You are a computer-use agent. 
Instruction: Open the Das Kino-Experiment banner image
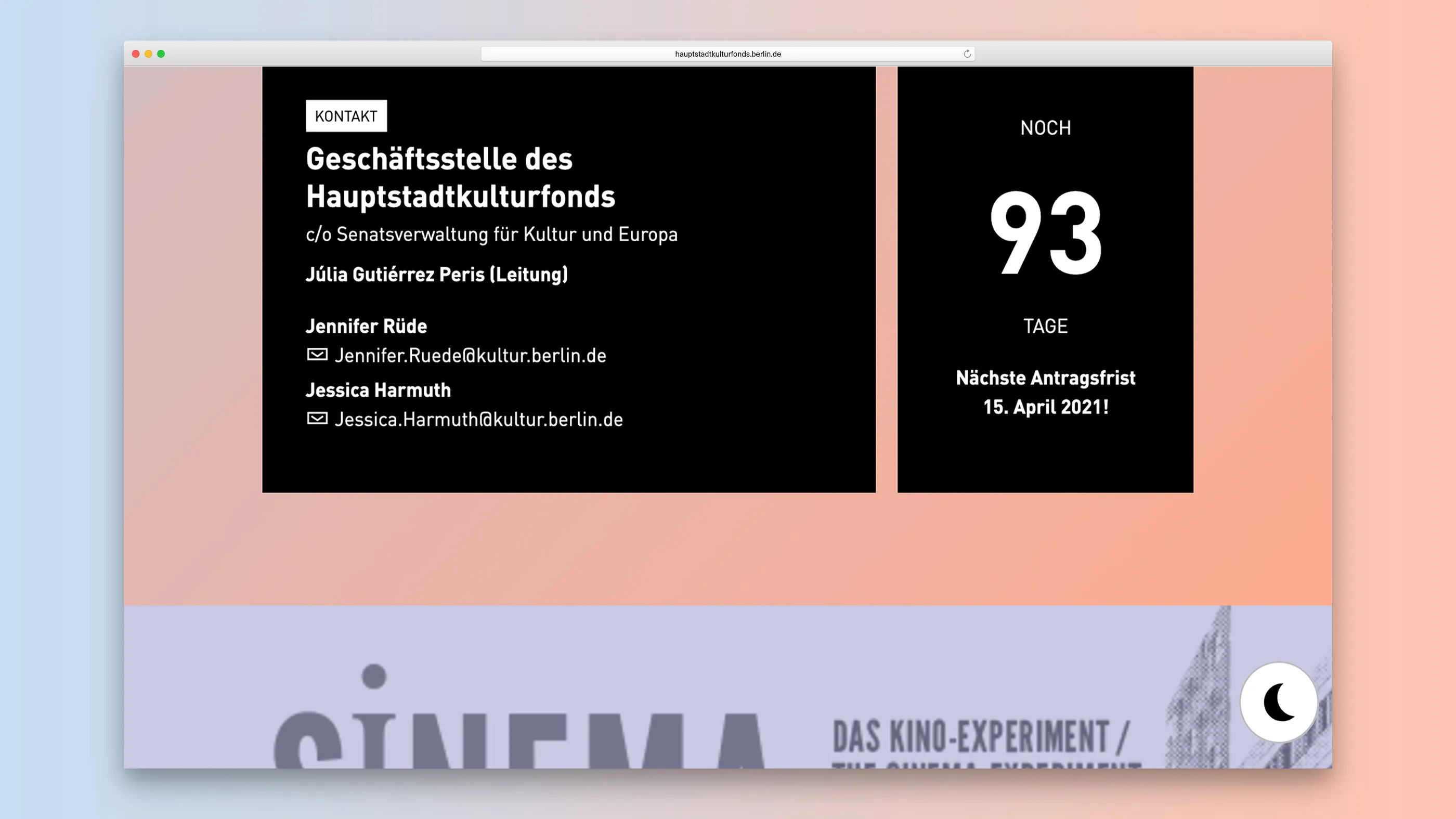pyautogui.click(x=728, y=687)
